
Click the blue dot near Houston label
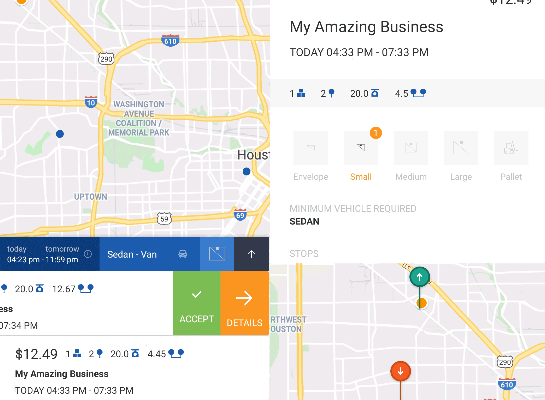[246, 171]
